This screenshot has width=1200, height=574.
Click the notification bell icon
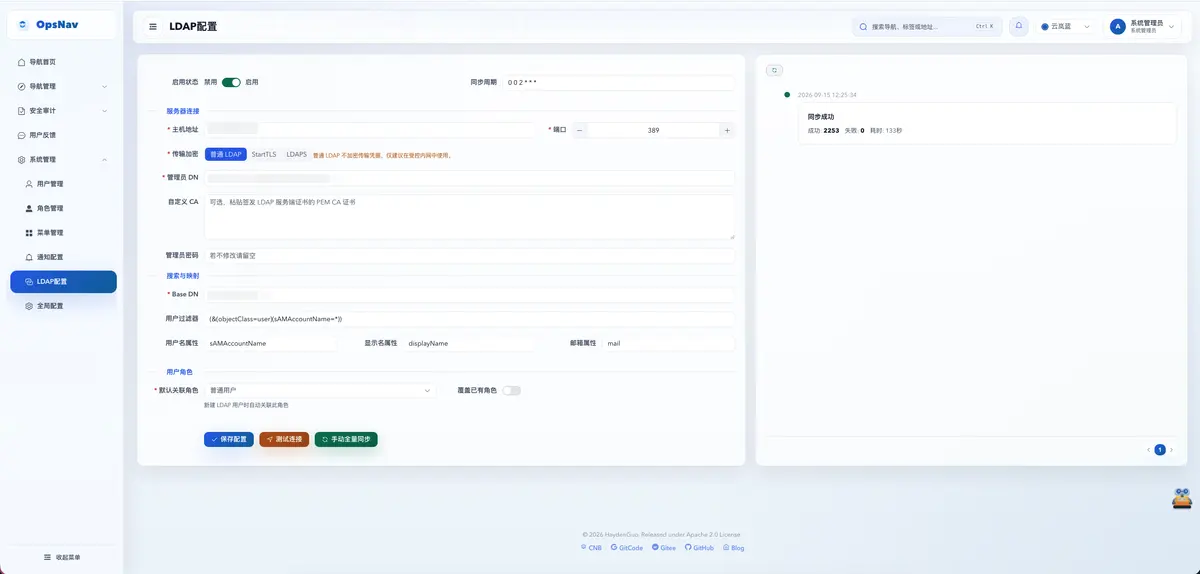1019,26
